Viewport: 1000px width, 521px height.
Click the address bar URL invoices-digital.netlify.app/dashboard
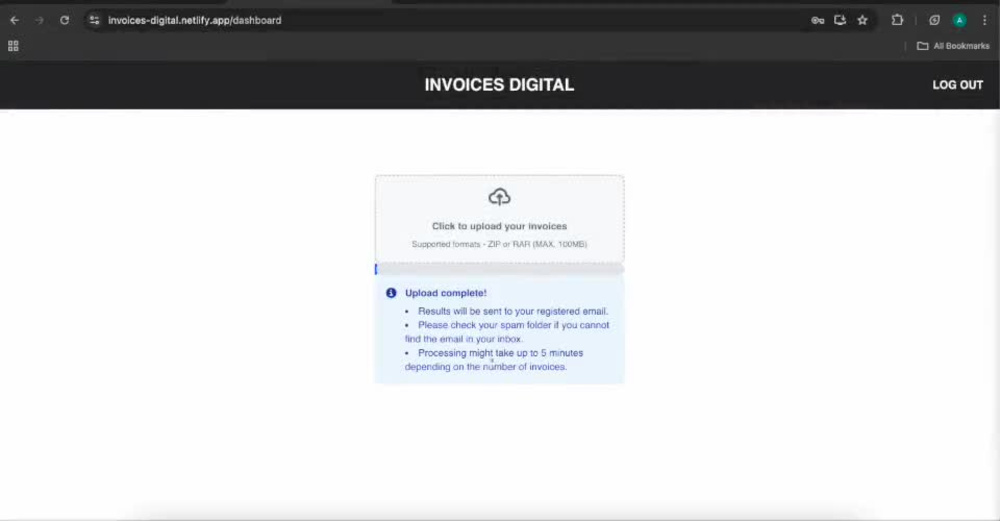click(x=195, y=20)
